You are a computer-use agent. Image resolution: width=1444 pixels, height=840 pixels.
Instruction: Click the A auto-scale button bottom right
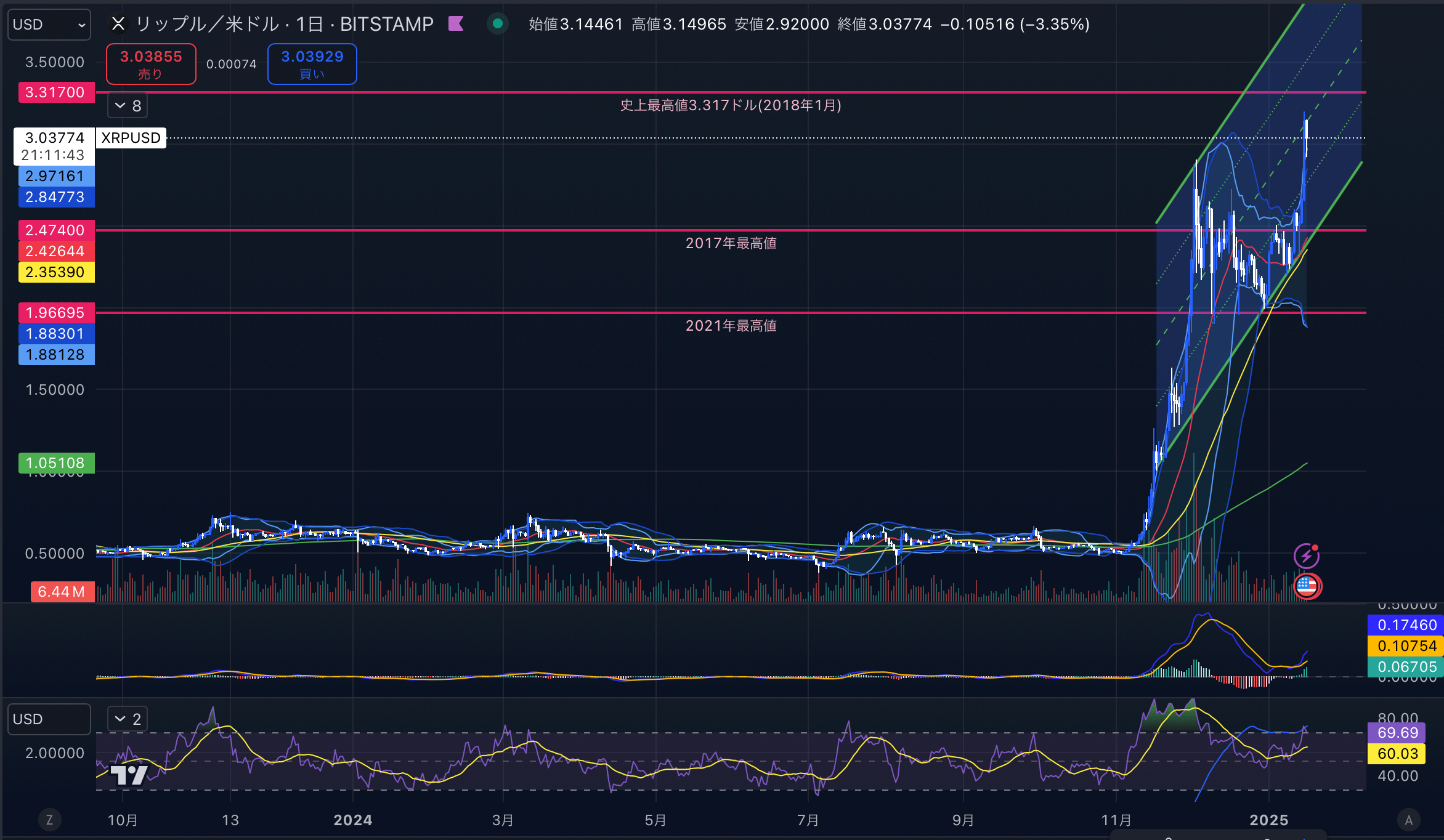(x=1408, y=820)
